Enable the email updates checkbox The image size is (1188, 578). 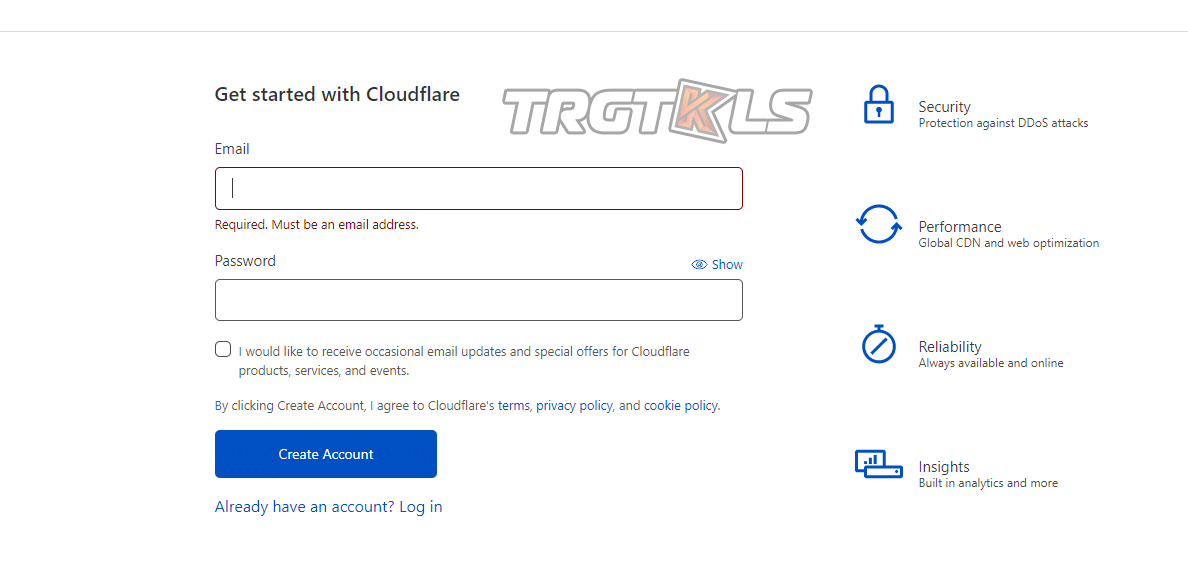tap(223, 349)
